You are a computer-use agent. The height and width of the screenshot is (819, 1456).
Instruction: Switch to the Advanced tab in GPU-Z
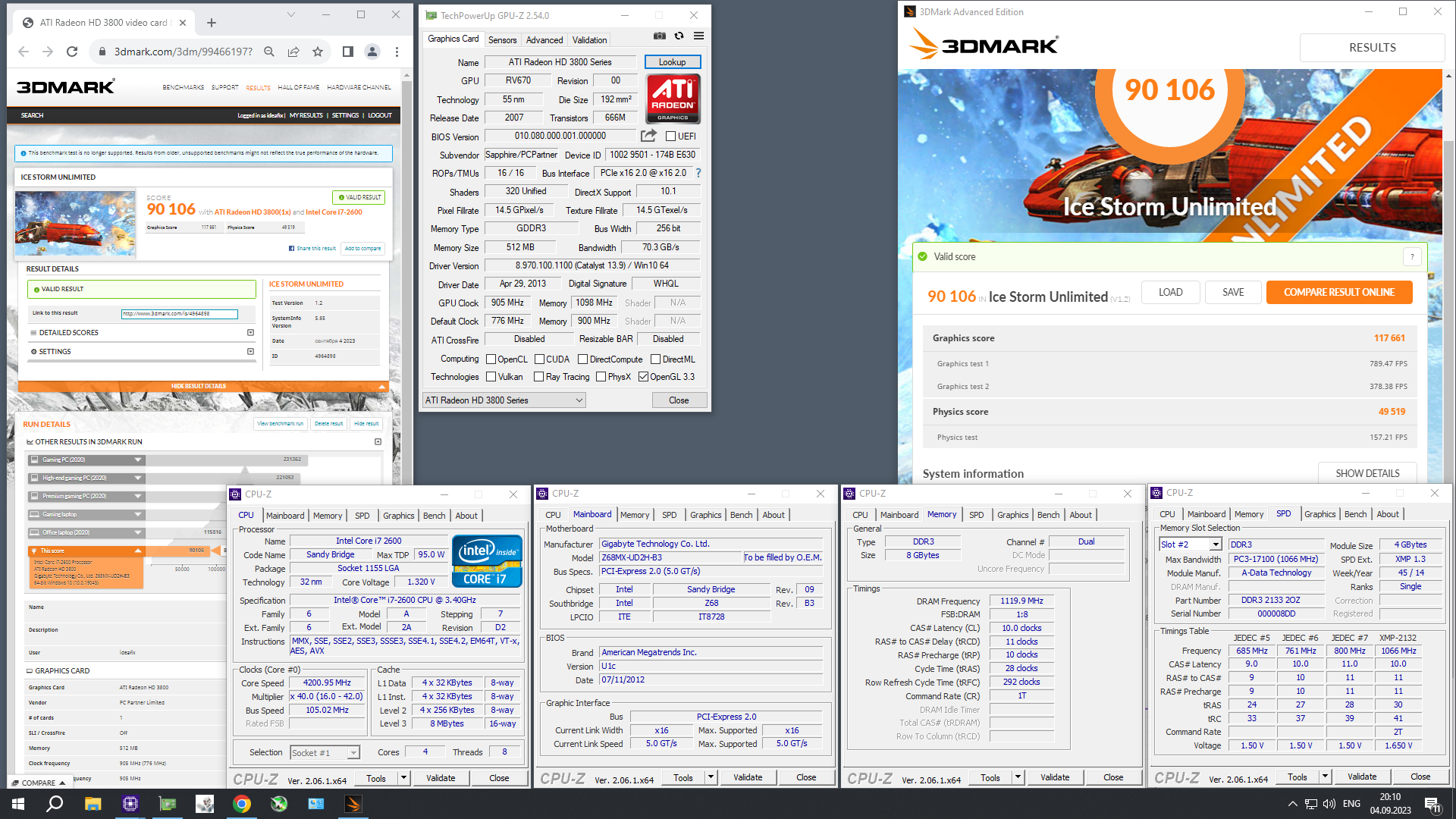(x=544, y=40)
